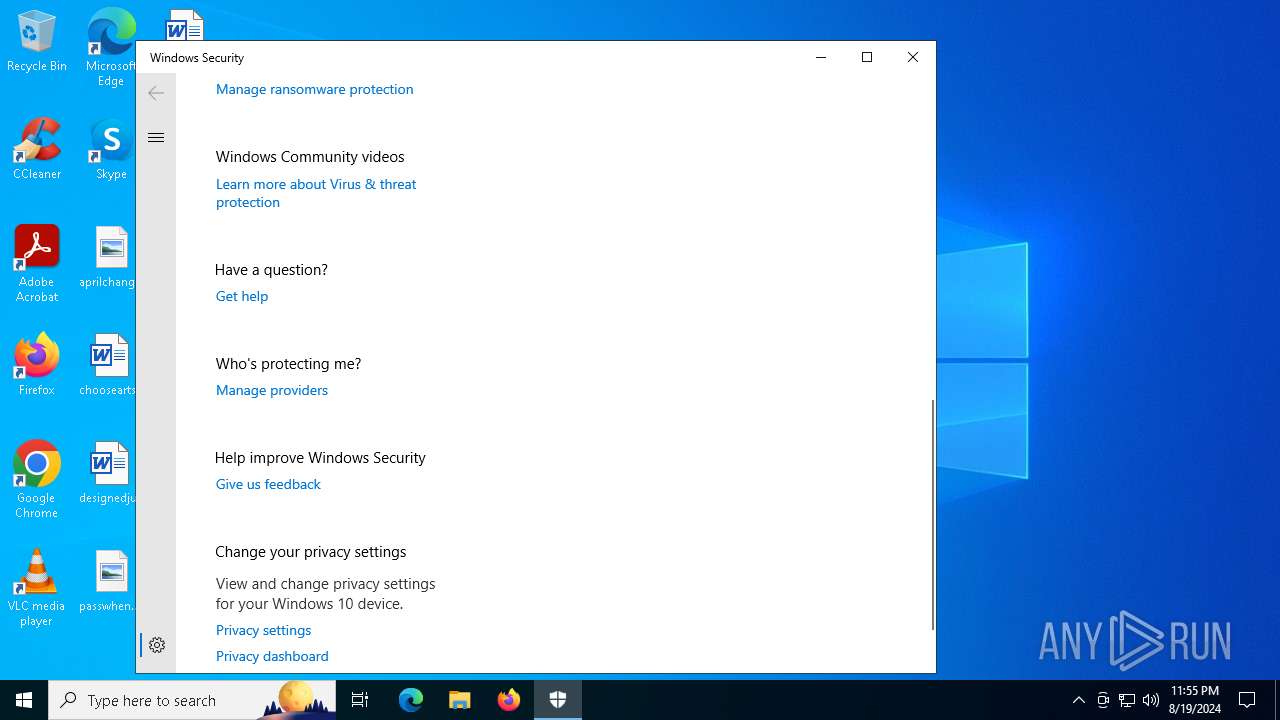Select the choosearts Word document icon
This screenshot has height=720, width=1280.
(109, 366)
